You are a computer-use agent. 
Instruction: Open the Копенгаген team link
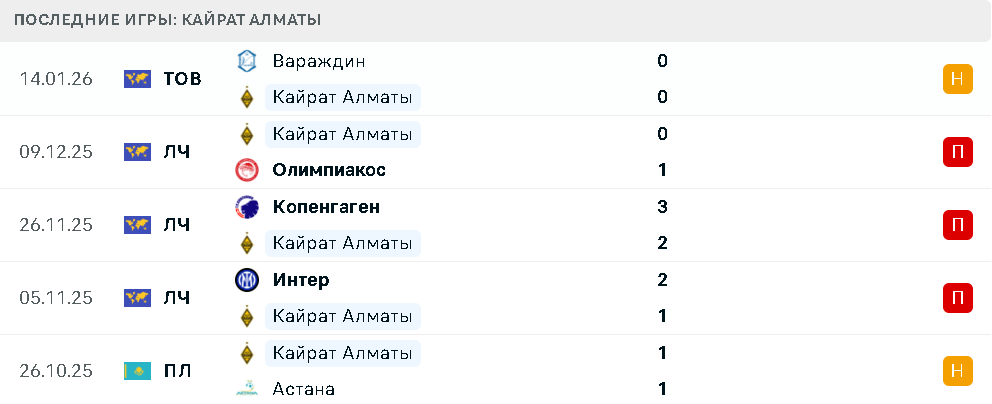pyautogui.click(x=325, y=207)
